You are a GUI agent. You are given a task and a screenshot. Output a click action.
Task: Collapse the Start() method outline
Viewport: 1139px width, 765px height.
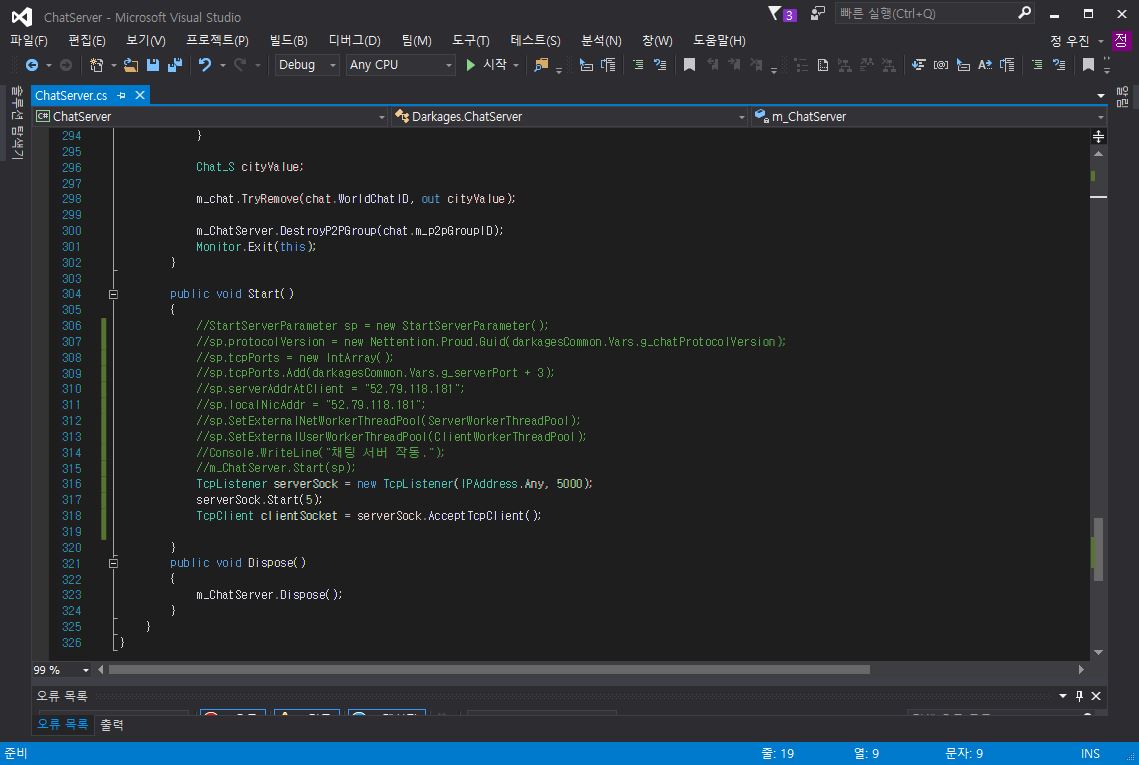click(x=113, y=294)
